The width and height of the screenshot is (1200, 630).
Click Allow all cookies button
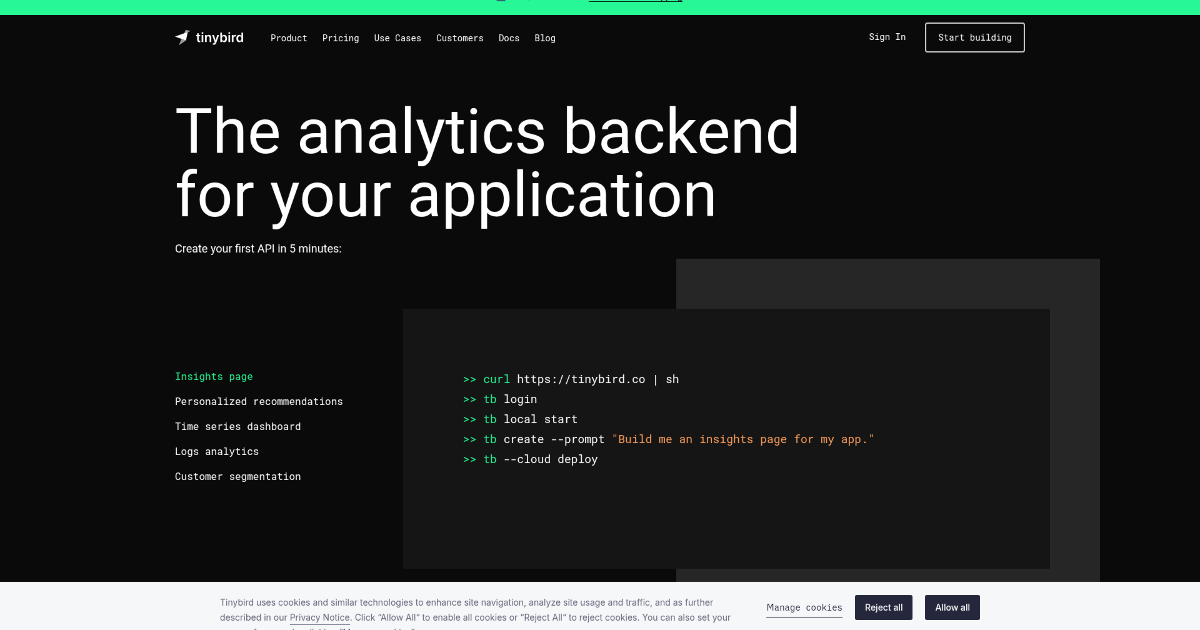[952, 608]
